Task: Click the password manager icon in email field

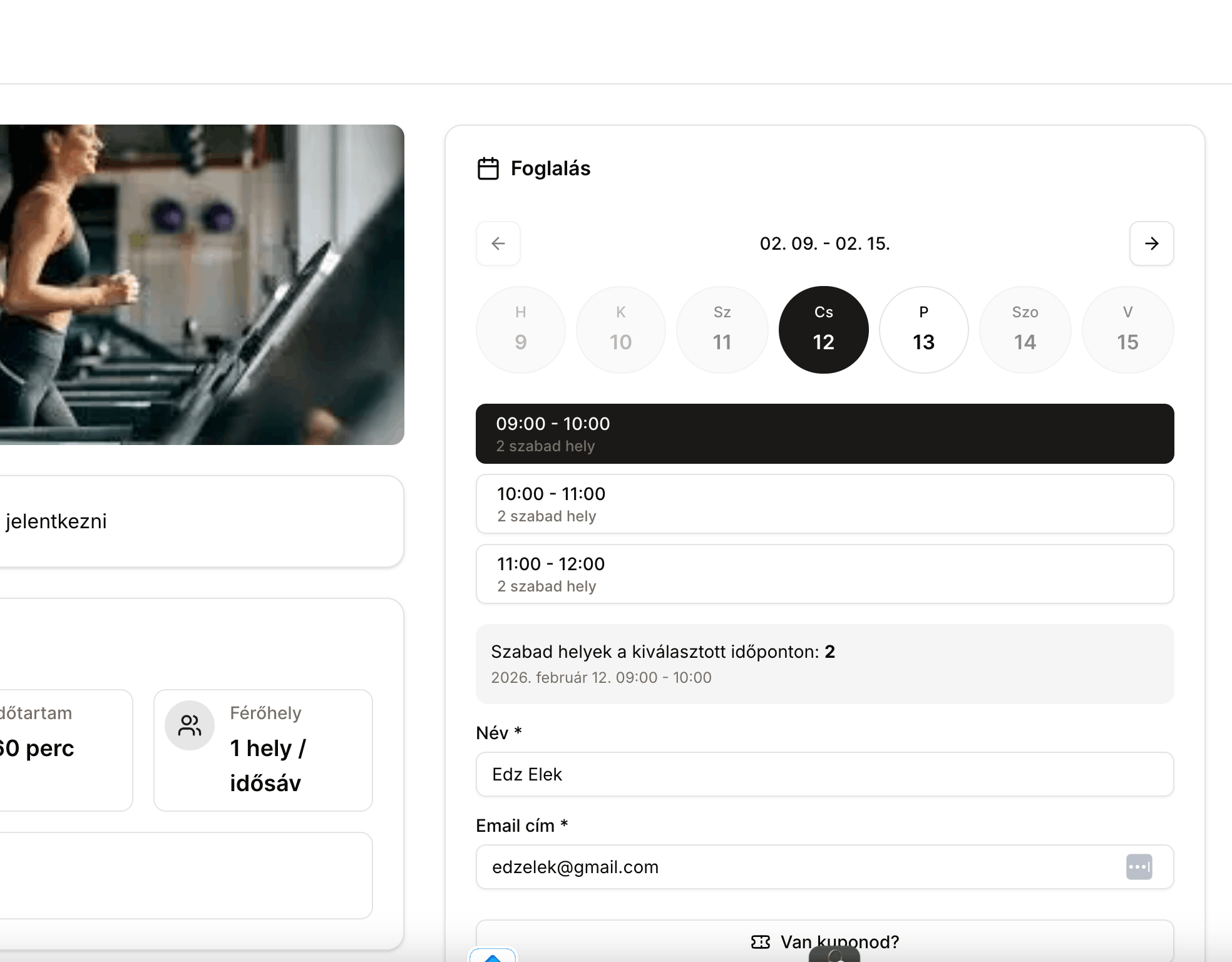Action: tap(1139, 867)
